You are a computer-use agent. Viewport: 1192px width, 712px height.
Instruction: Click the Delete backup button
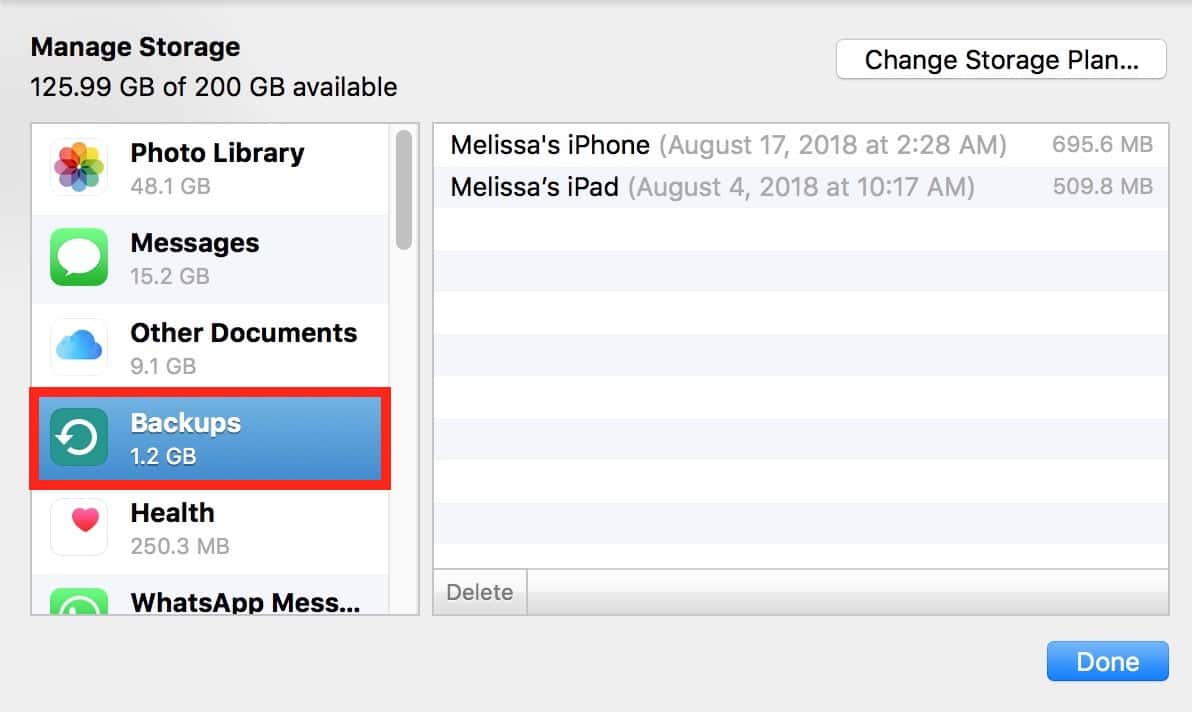(x=480, y=592)
